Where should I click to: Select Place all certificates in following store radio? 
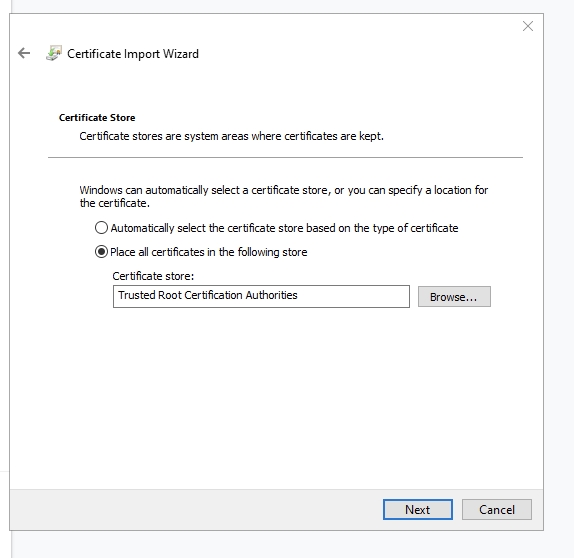coord(101,252)
